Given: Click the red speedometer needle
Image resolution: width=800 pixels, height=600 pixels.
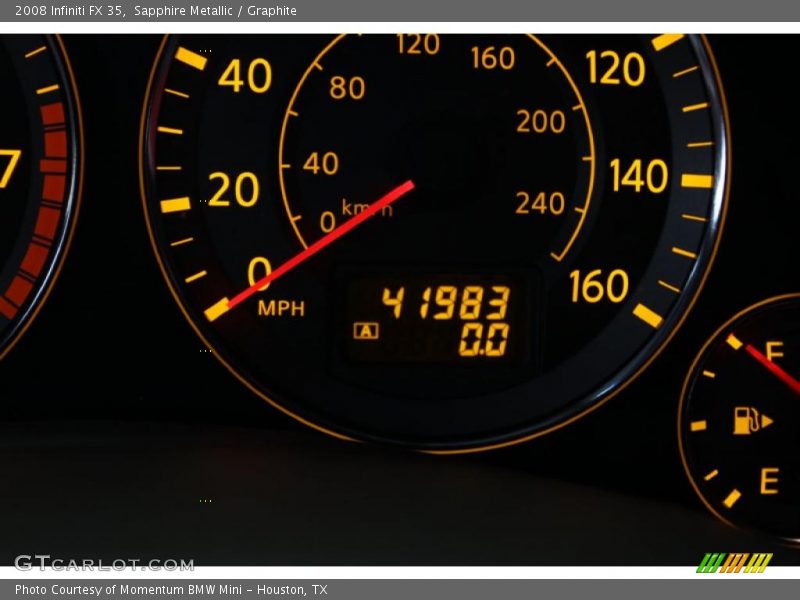Looking at the screenshot, I should [320, 244].
